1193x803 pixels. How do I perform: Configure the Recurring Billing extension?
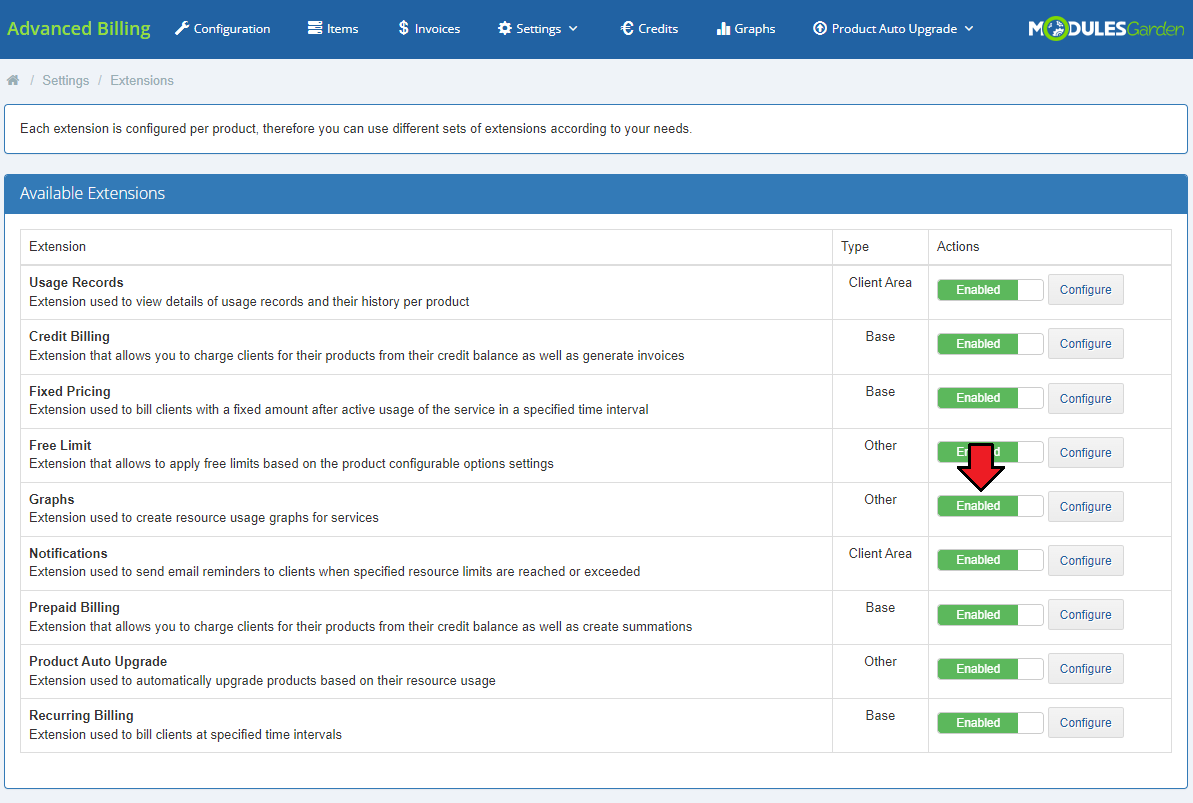point(1085,723)
